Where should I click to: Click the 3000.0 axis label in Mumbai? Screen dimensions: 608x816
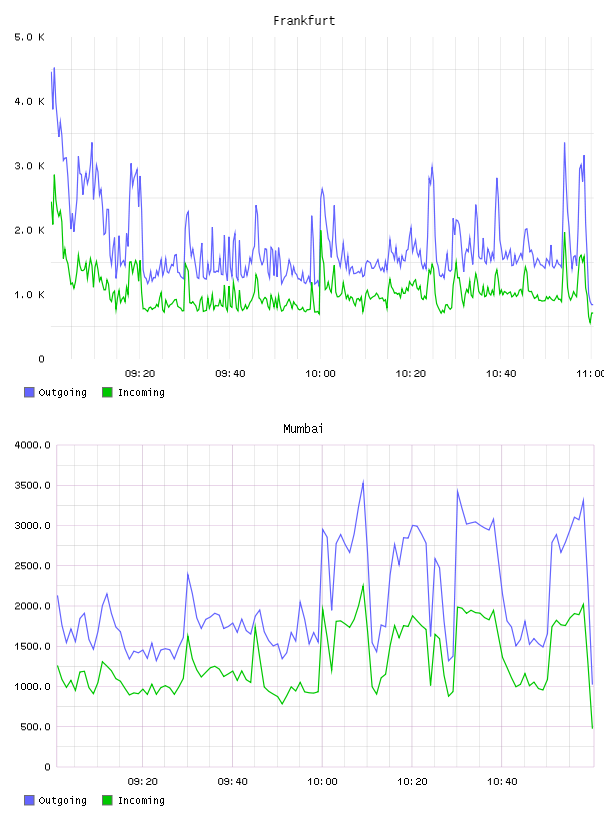point(32,526)
